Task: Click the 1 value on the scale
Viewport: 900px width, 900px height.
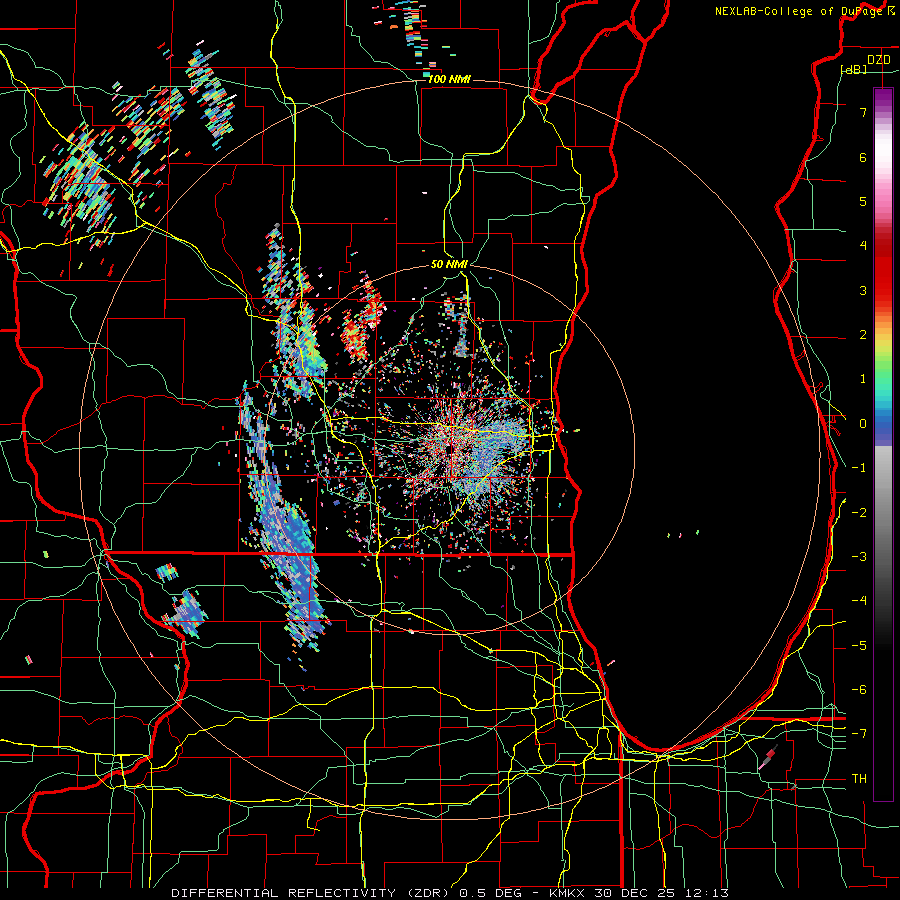Action: [x=863, y=379]
